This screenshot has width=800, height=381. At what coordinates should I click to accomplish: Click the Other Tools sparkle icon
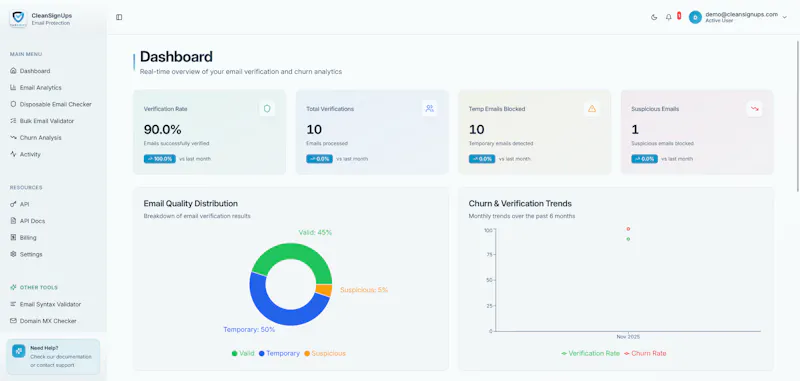(x=13, y=288)
